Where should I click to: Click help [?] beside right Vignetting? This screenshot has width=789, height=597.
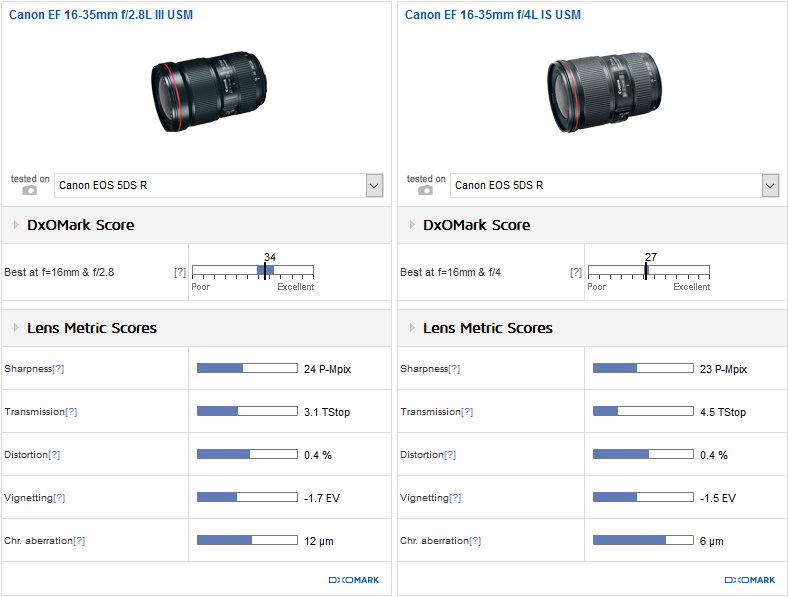454,498
